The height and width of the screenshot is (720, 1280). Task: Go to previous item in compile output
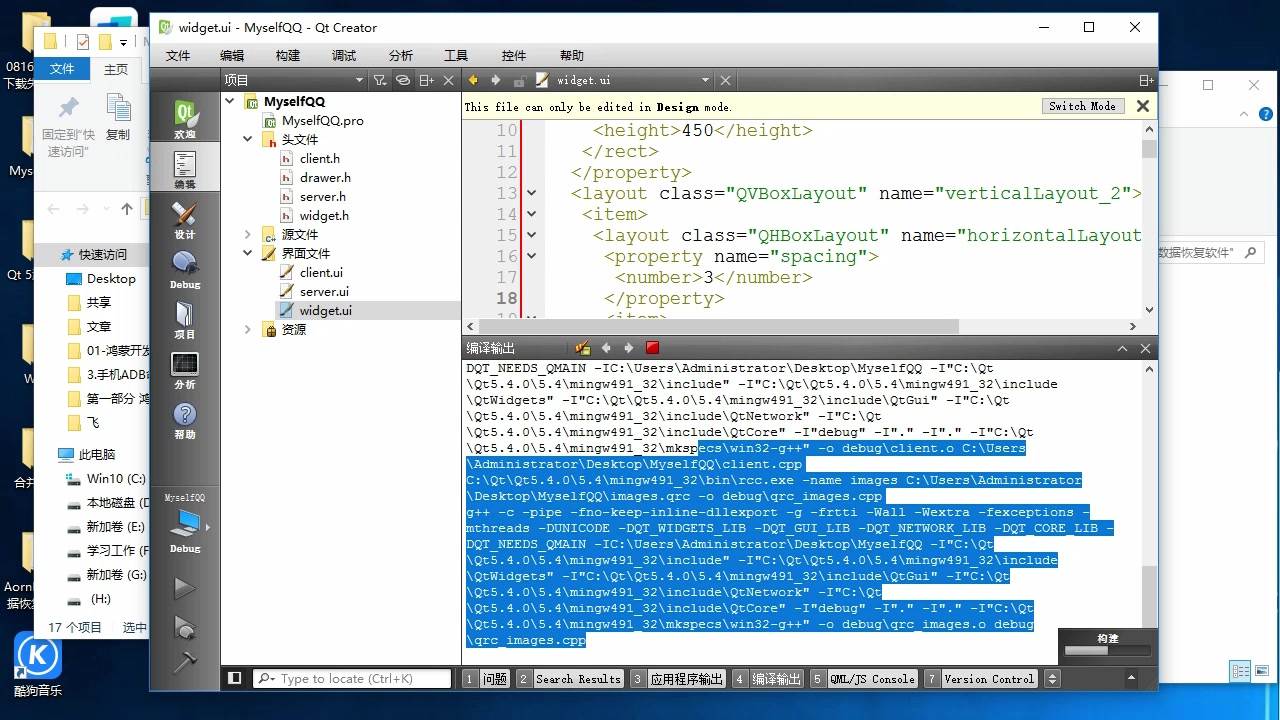point(606,348)
